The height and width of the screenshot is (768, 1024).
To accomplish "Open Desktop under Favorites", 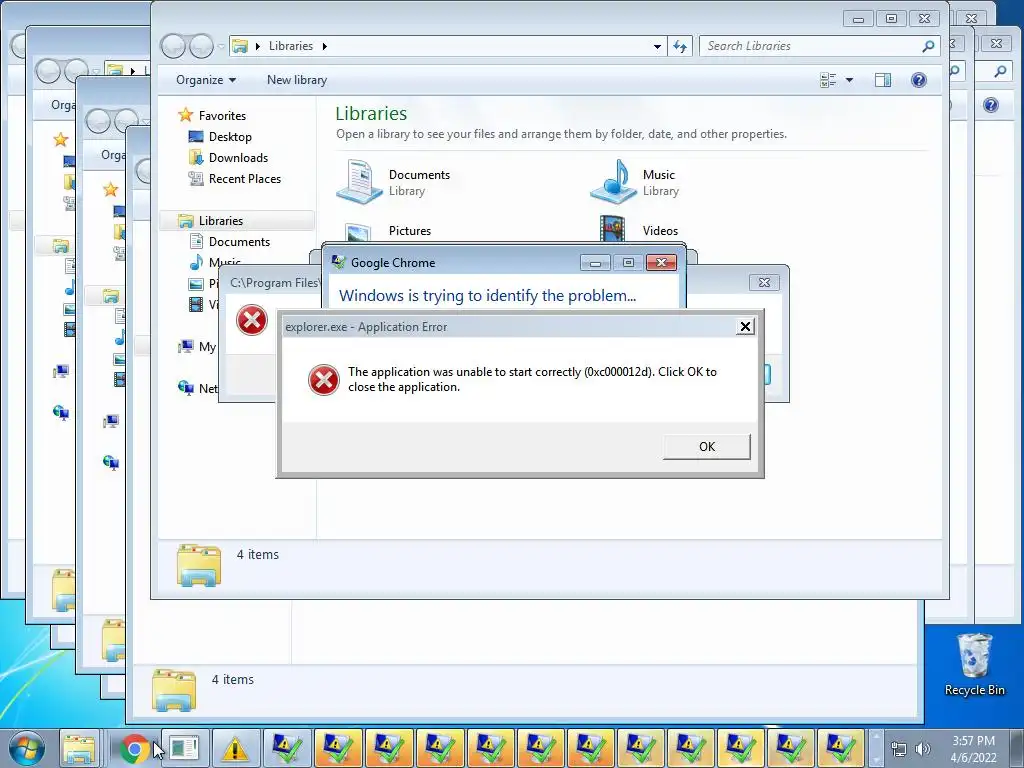I will pos(230,137).
